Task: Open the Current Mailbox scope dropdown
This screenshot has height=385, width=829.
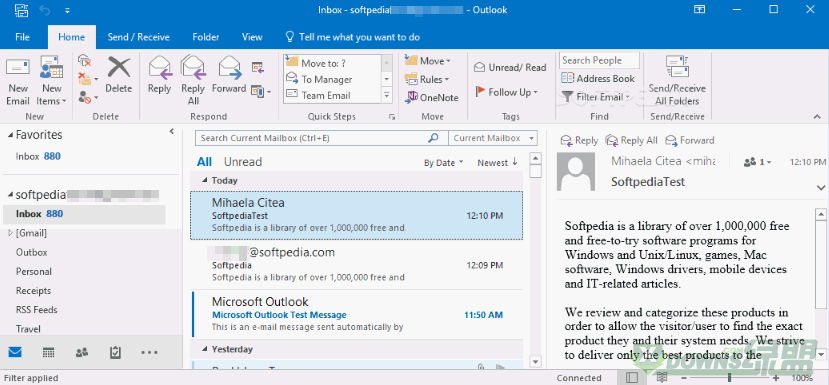Action: coord(493,138)
